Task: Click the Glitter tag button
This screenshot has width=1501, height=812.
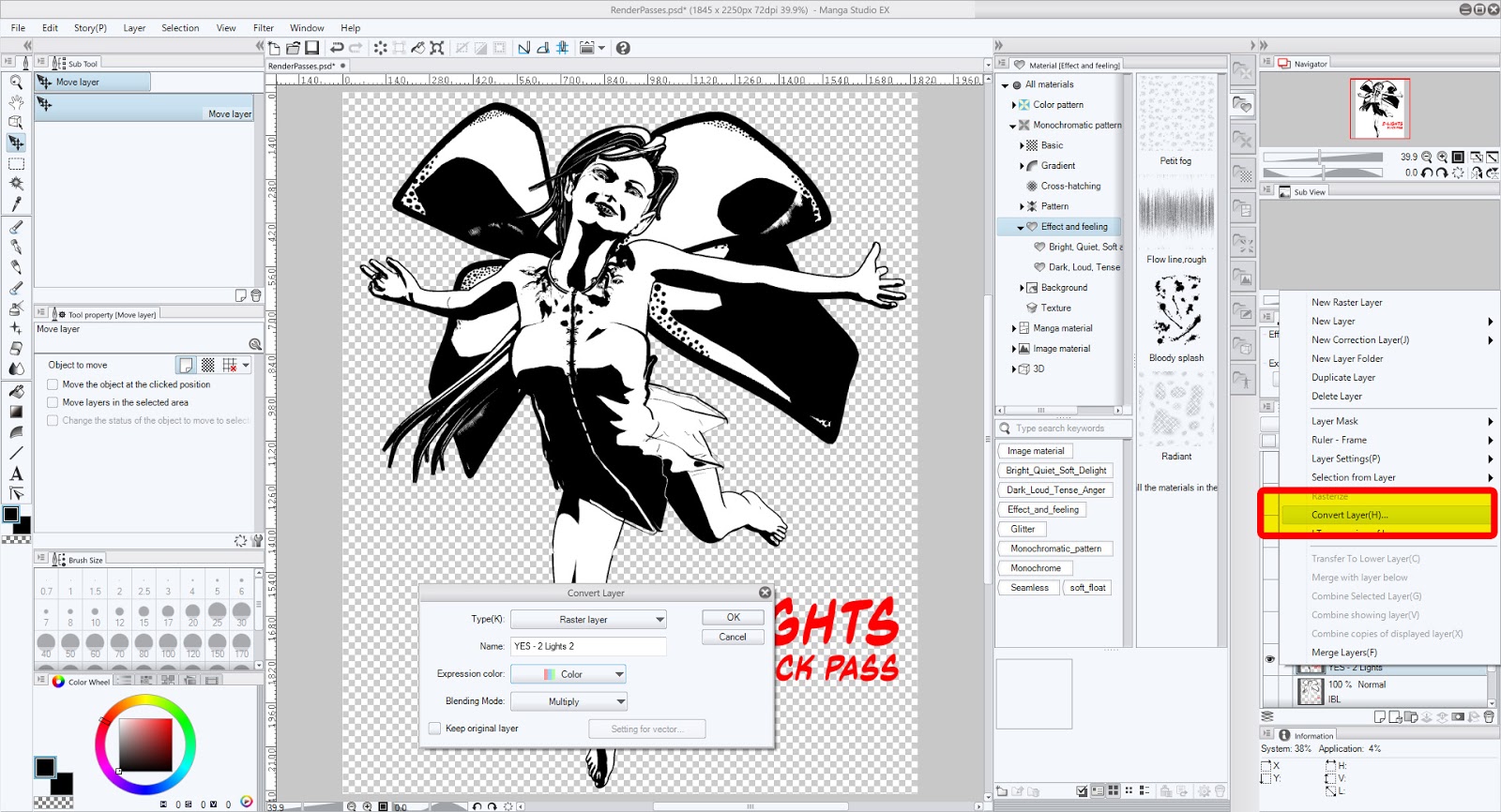Action: [x=1023, y=529]
